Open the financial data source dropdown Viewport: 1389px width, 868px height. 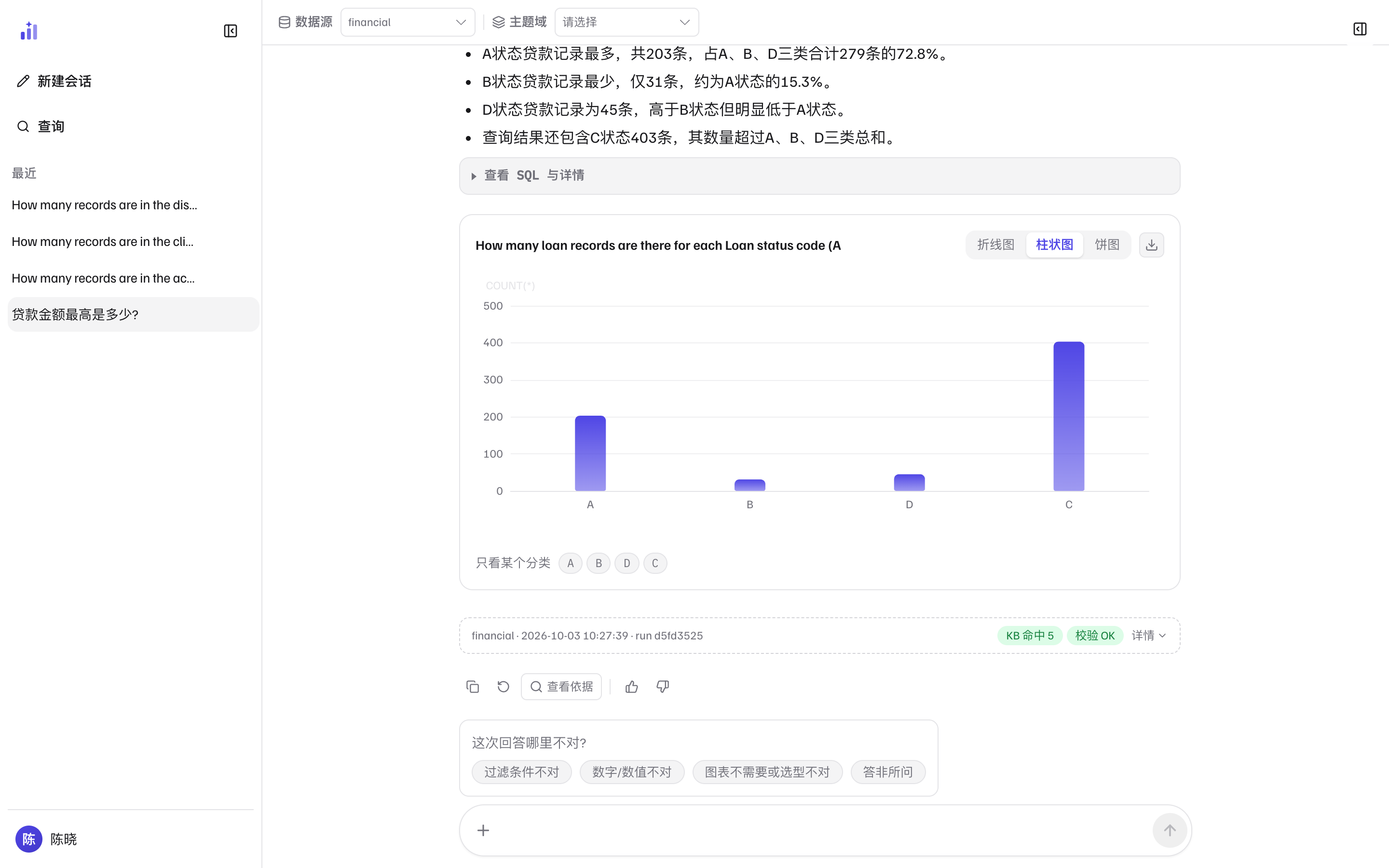pyautogui.click(x=408, y=22)
